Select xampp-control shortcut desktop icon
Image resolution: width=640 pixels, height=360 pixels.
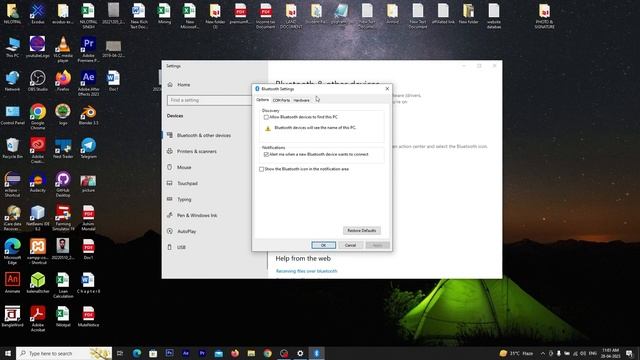[38, 251]
